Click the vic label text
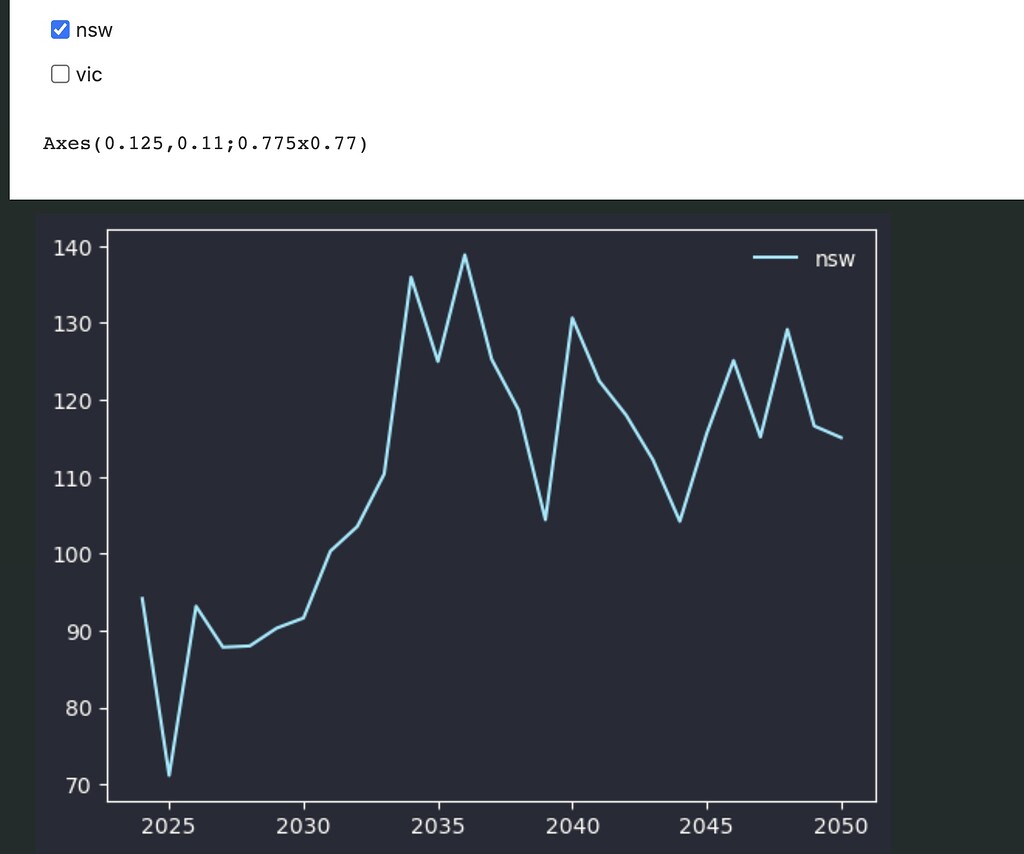Screen dimensions: 1024x854 (x=91, y=74)
